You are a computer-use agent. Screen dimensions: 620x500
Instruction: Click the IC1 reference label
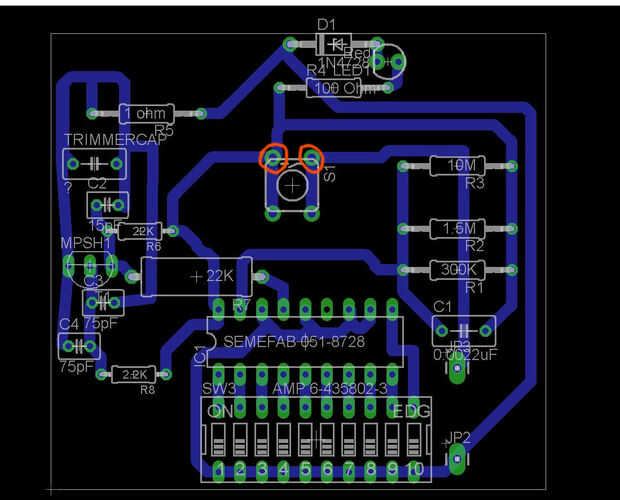pyautogui.click(x=201, y=356)
